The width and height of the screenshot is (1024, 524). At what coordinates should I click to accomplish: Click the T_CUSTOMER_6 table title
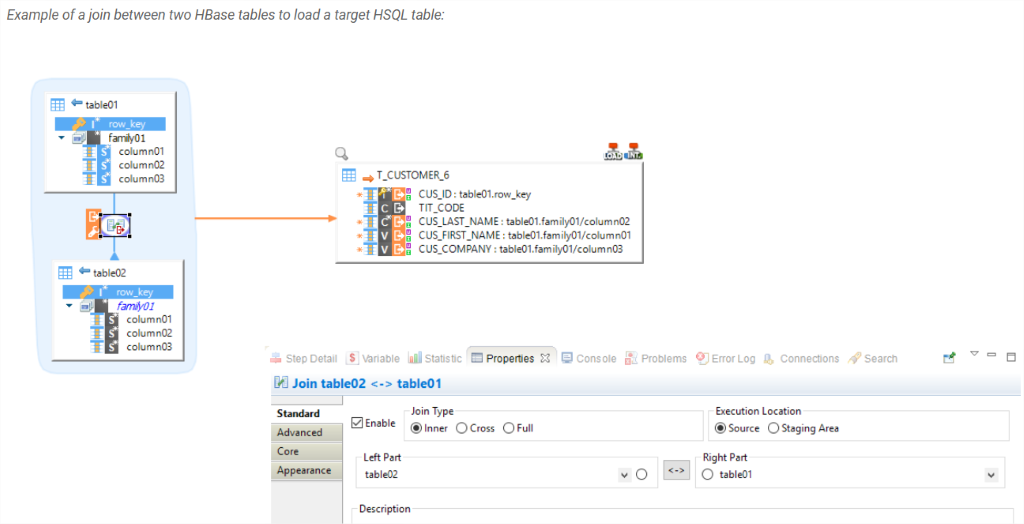pos(413,175)
